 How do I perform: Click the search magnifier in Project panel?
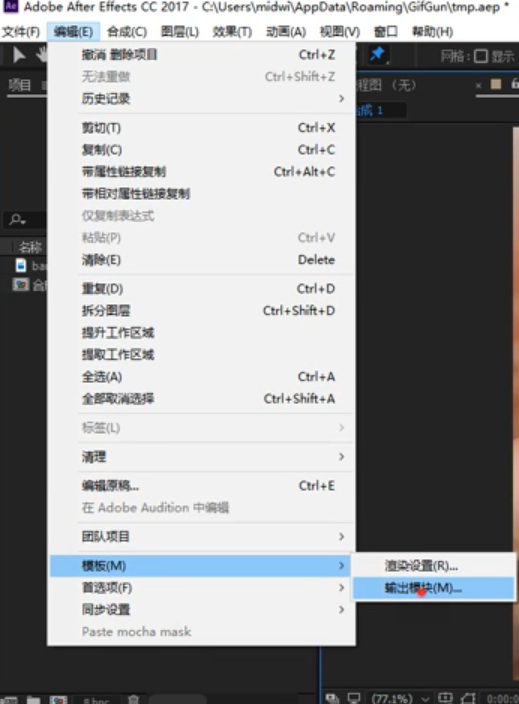[17, 220]
